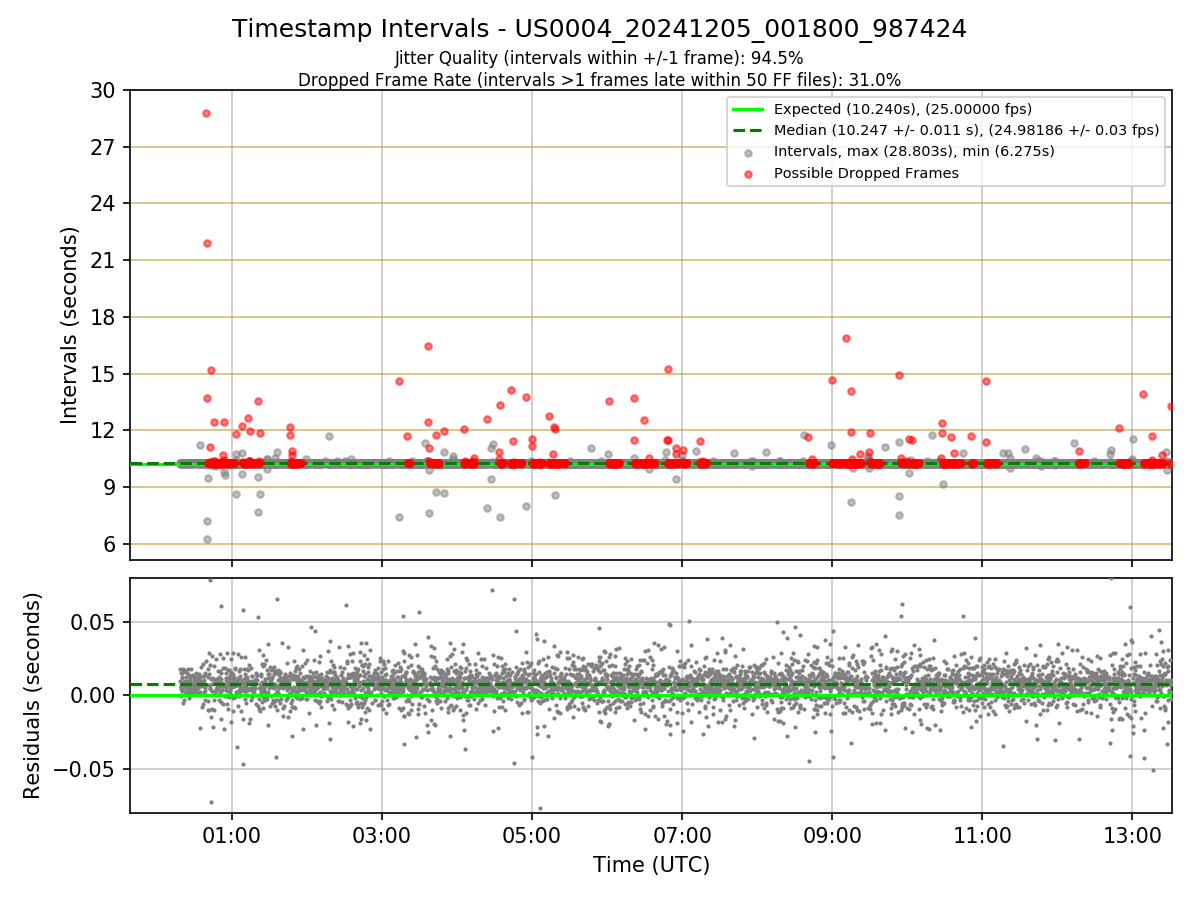Click the 05:00 x-axis tick label
The width and height of the screenshot is (1200, 900).
532,836
